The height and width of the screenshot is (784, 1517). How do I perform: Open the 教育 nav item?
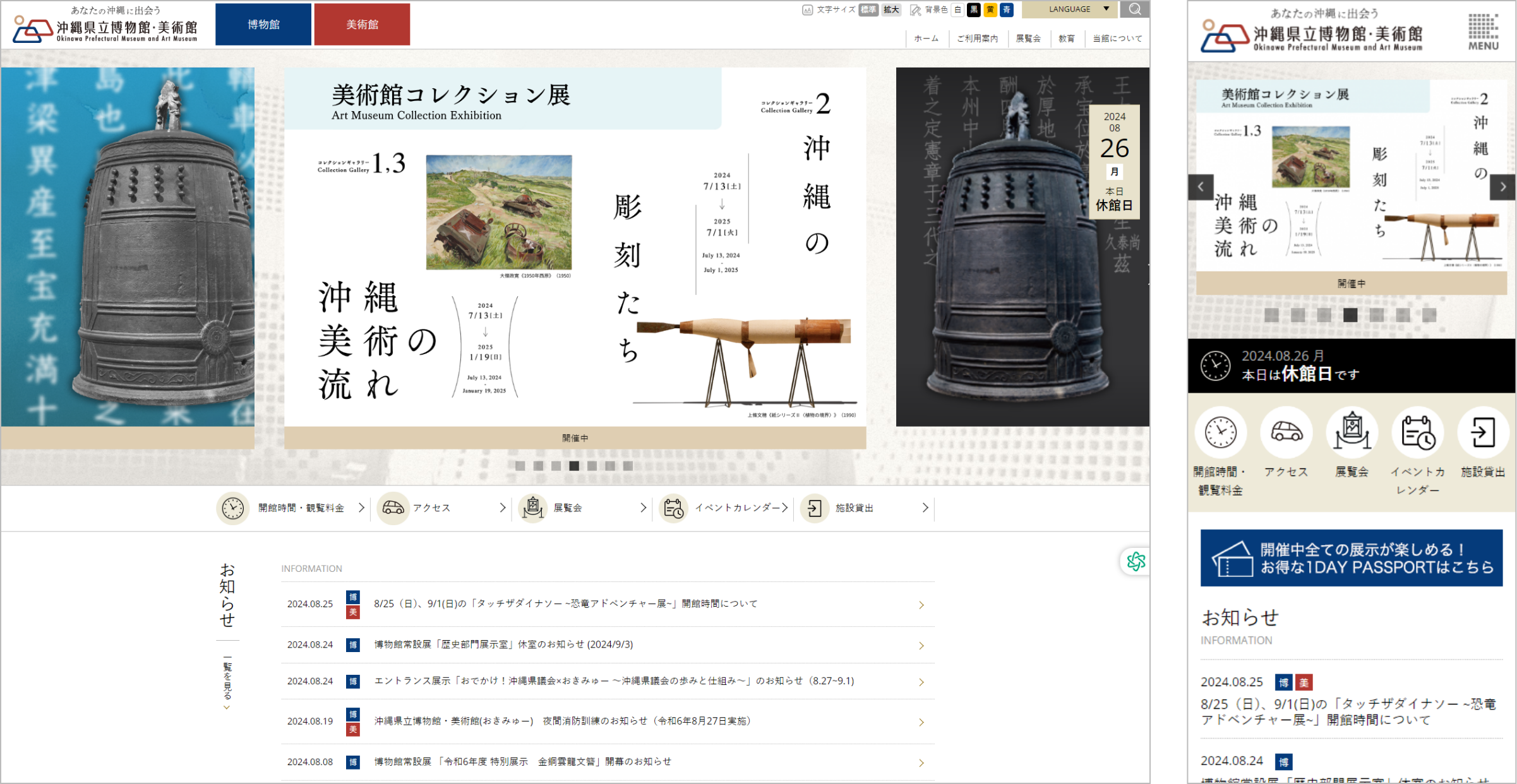[1067, 39]
